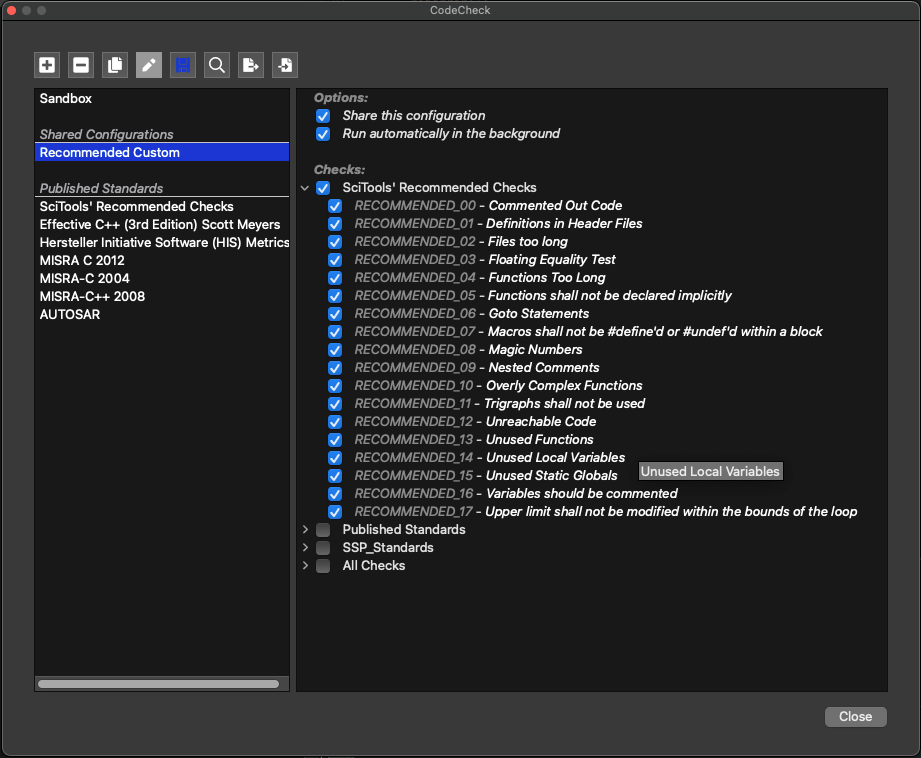This screenshot has width=921, height=758.
Task: Click RECOMMENDED_10 Overly Complex Functions text
Action: click(498, 386)
